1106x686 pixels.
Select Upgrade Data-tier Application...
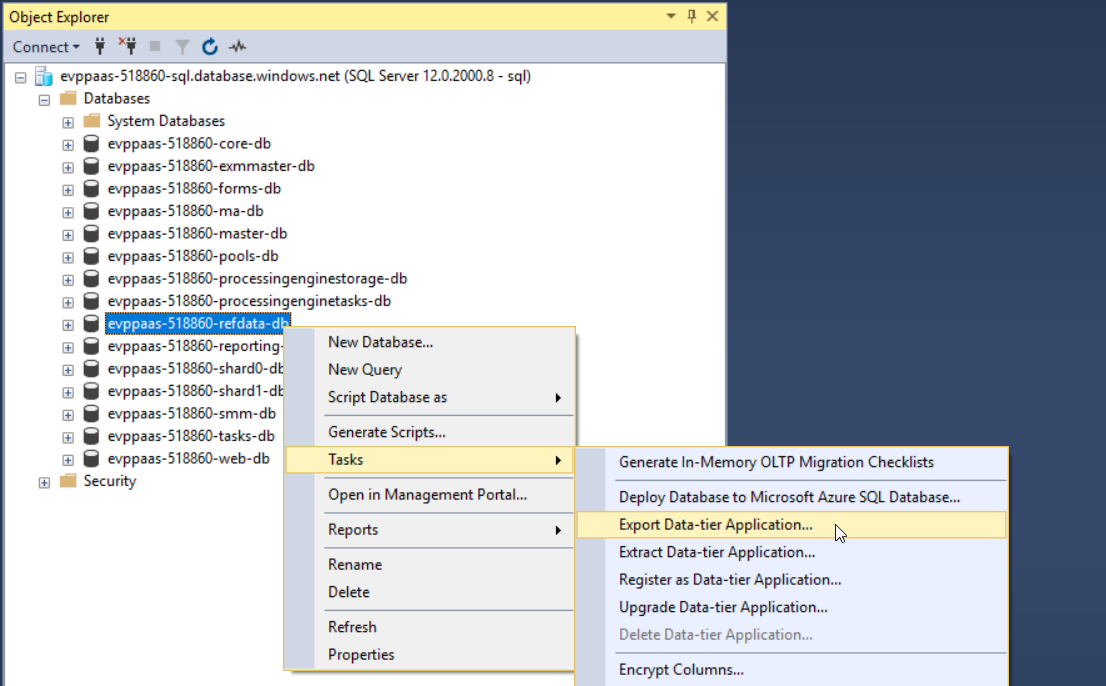(x=791, y=607)
